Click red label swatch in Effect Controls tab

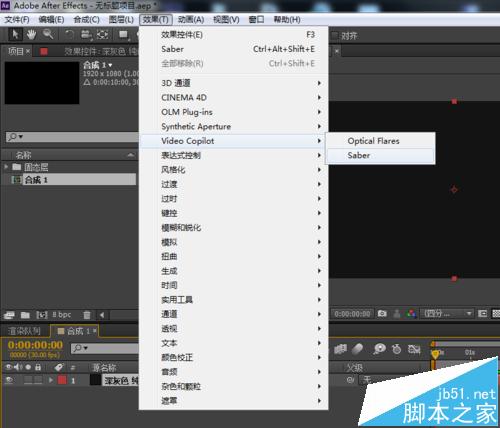(x=44, y=51)
